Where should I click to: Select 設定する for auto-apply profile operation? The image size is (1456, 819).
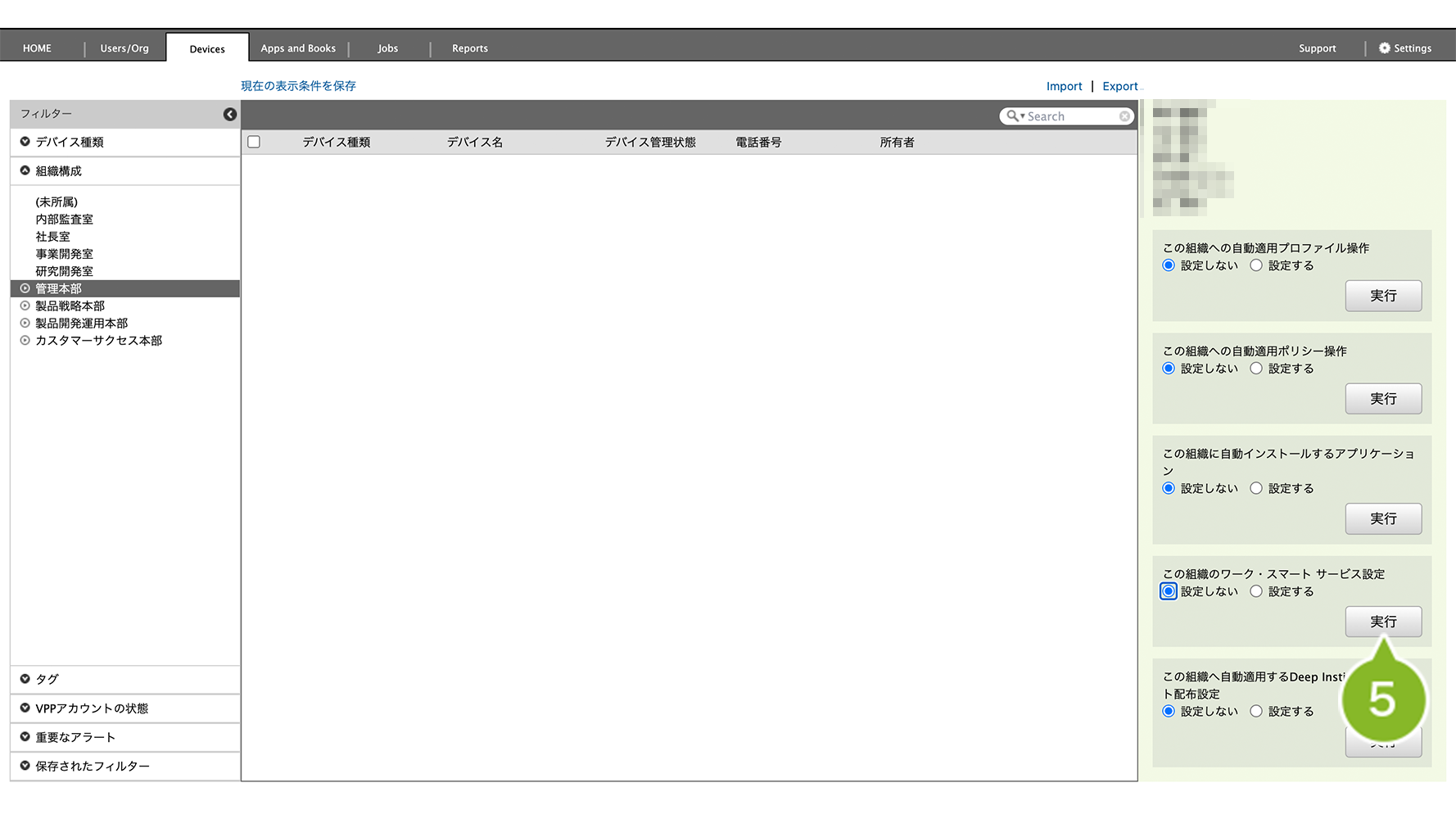coord(1255,265)
